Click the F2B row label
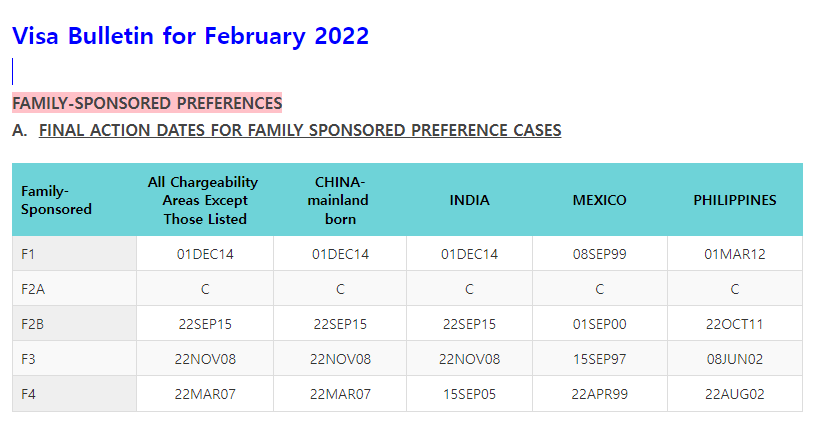The height and width of the screenshot is (426, 818). click(x=32, y=324)
